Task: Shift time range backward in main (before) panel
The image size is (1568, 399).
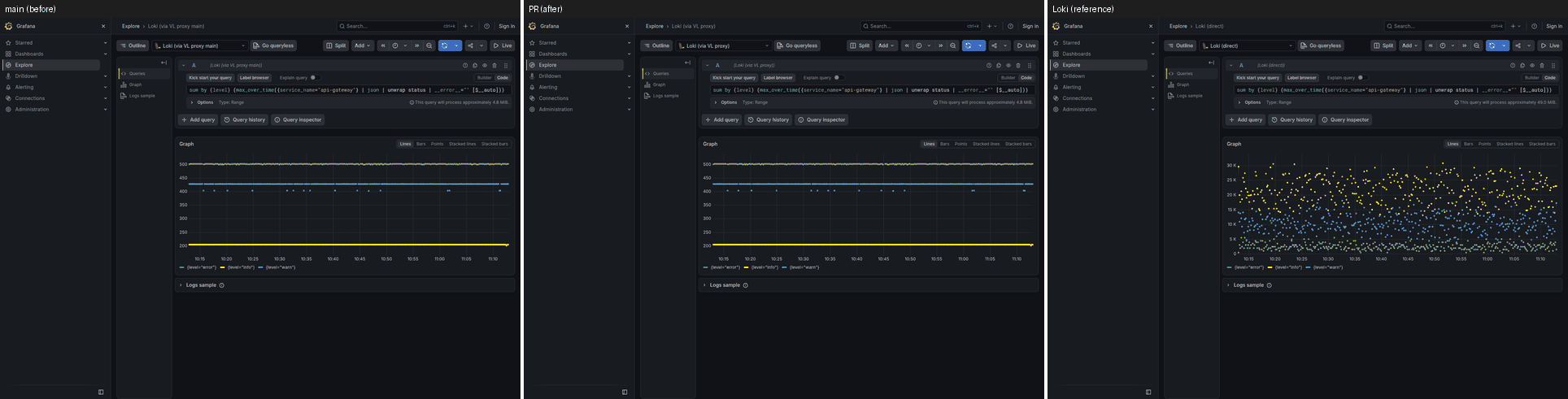Action: pos(383,46)
